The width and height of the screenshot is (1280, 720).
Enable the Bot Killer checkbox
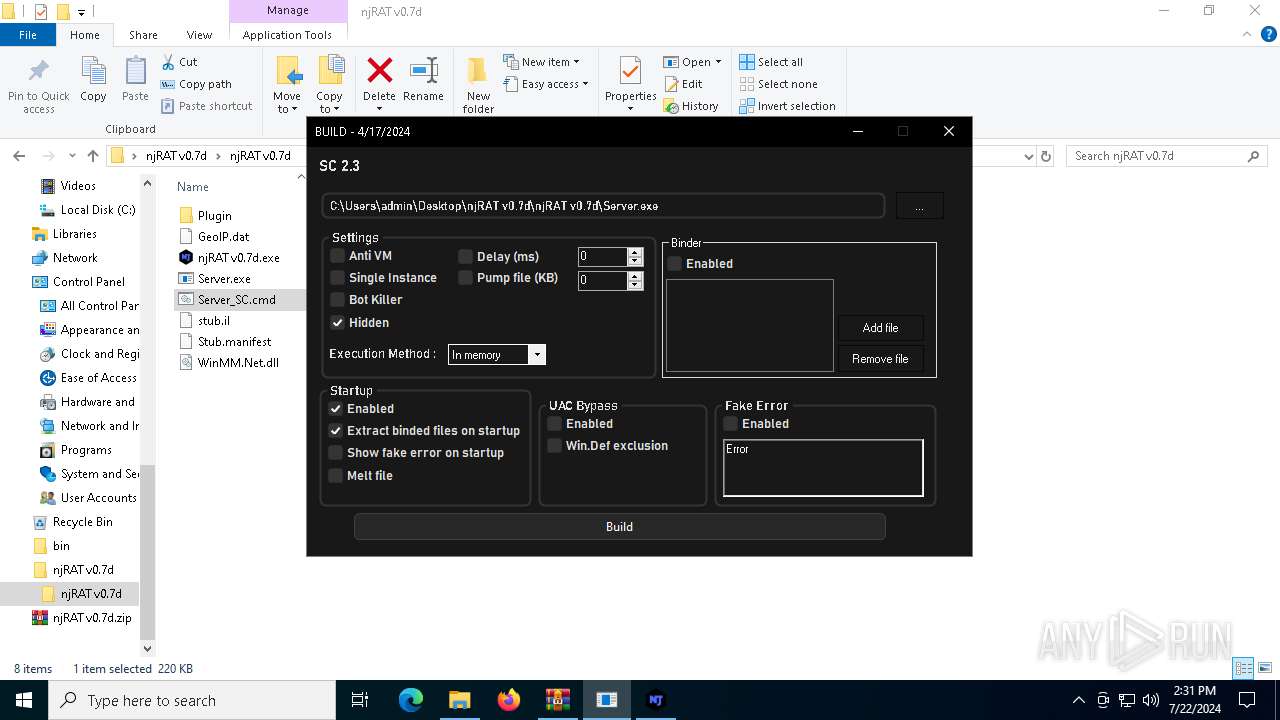tap(337, 300)
